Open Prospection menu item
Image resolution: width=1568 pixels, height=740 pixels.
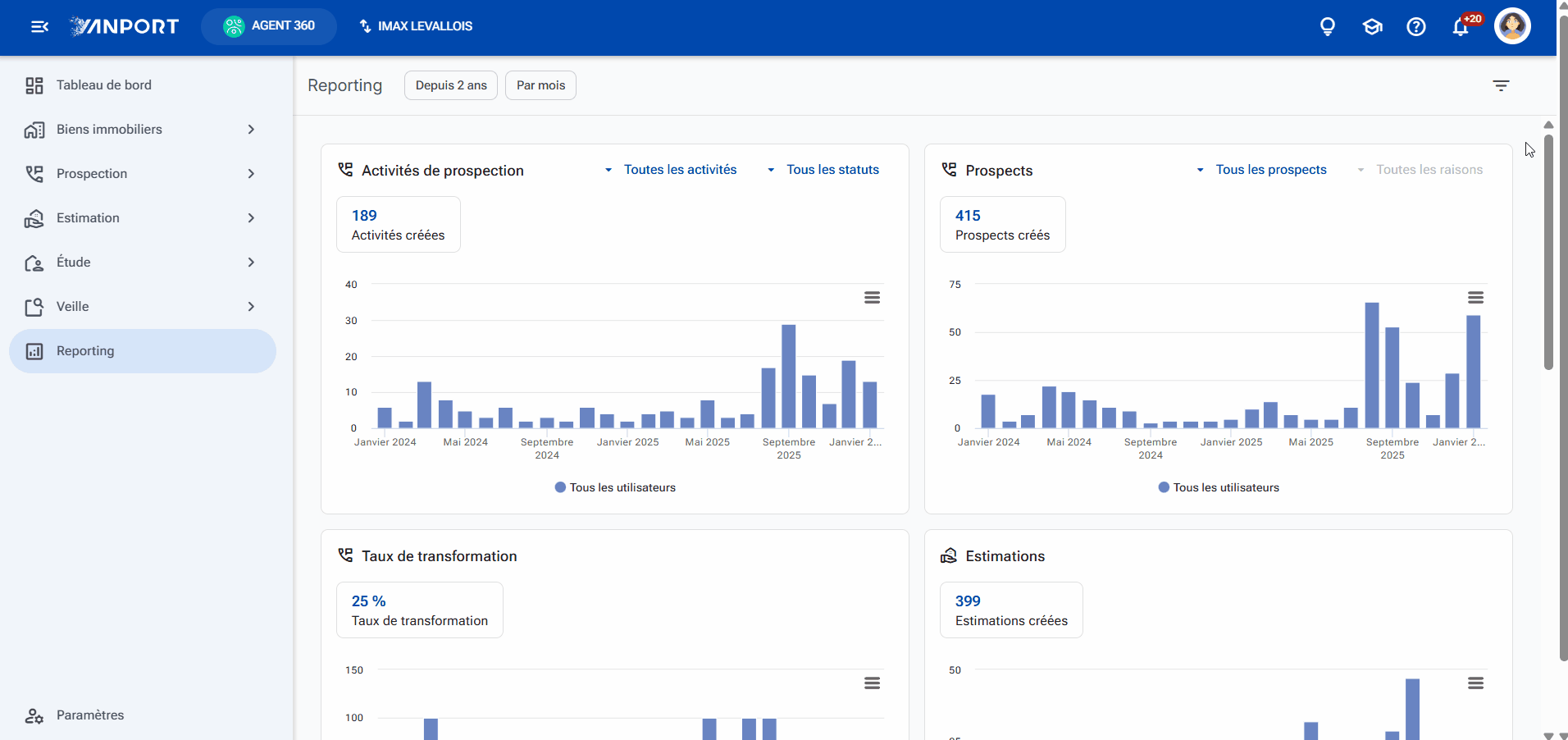coord(143,174)
